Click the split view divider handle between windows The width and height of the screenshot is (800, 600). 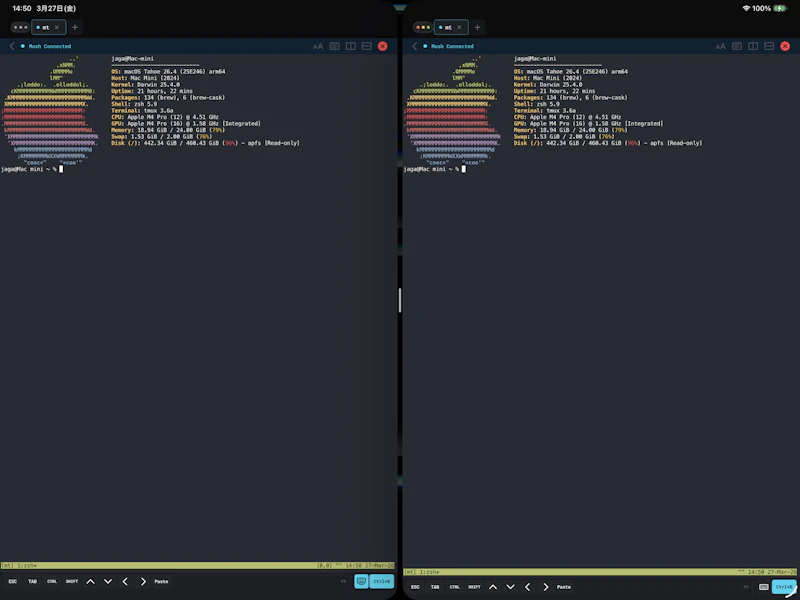[x=400, y=300]
